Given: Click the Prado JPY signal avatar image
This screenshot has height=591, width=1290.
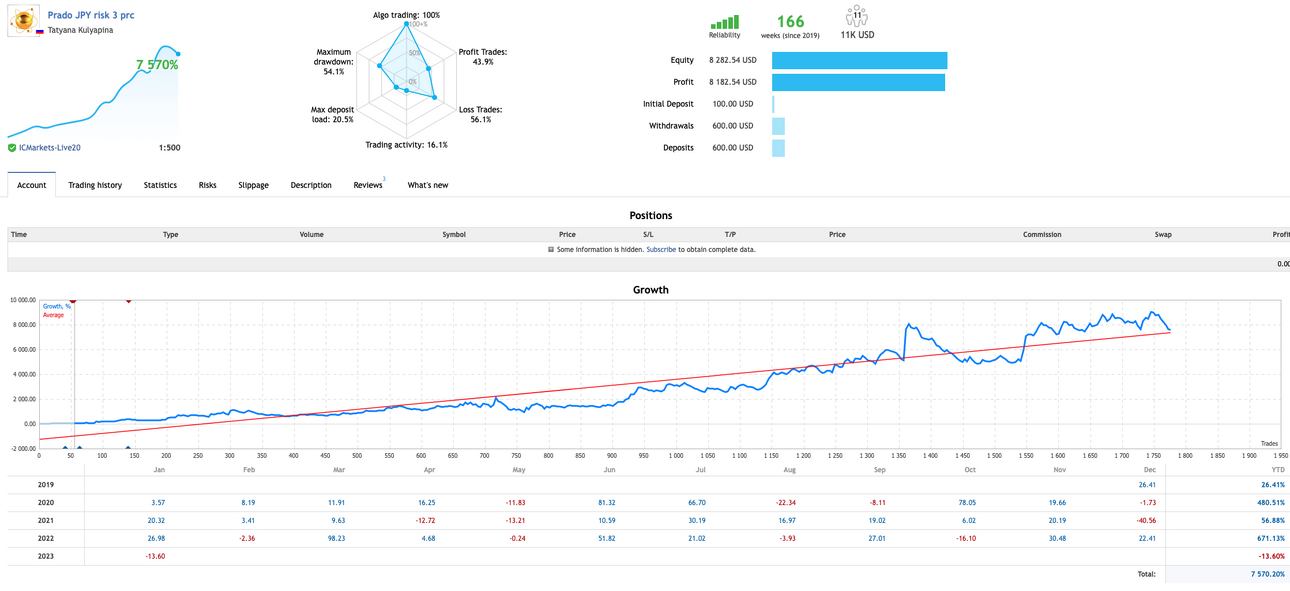Looking at the screenshot, I should point(23,20).
